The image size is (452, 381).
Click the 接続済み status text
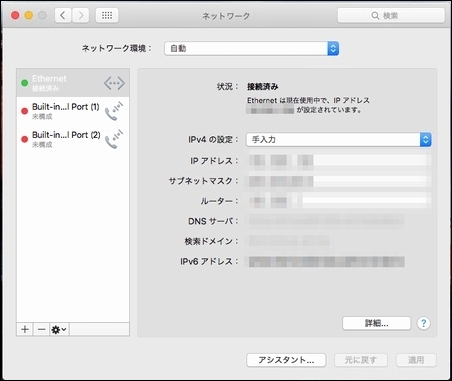point(263,87)
